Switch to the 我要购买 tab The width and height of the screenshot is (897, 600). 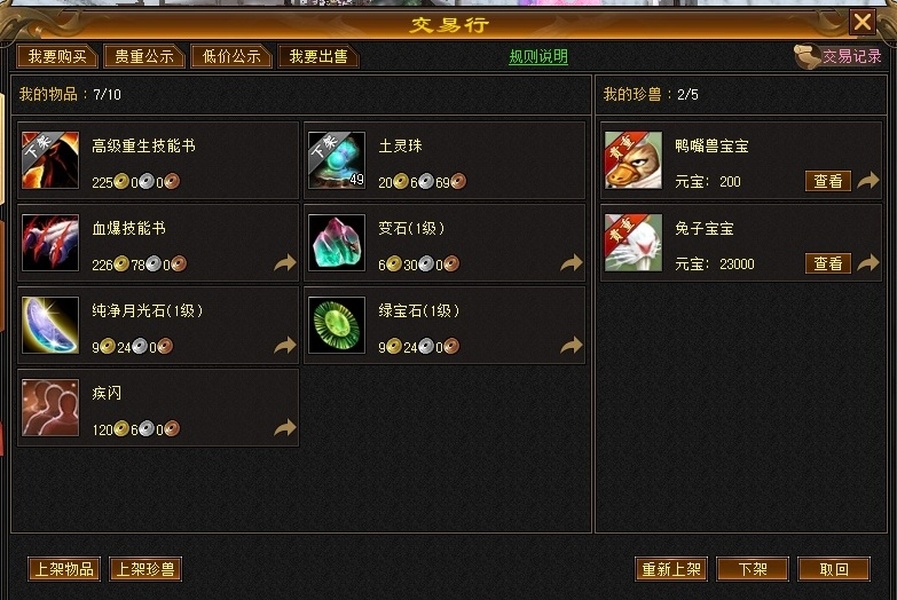[x=58, y=57]
